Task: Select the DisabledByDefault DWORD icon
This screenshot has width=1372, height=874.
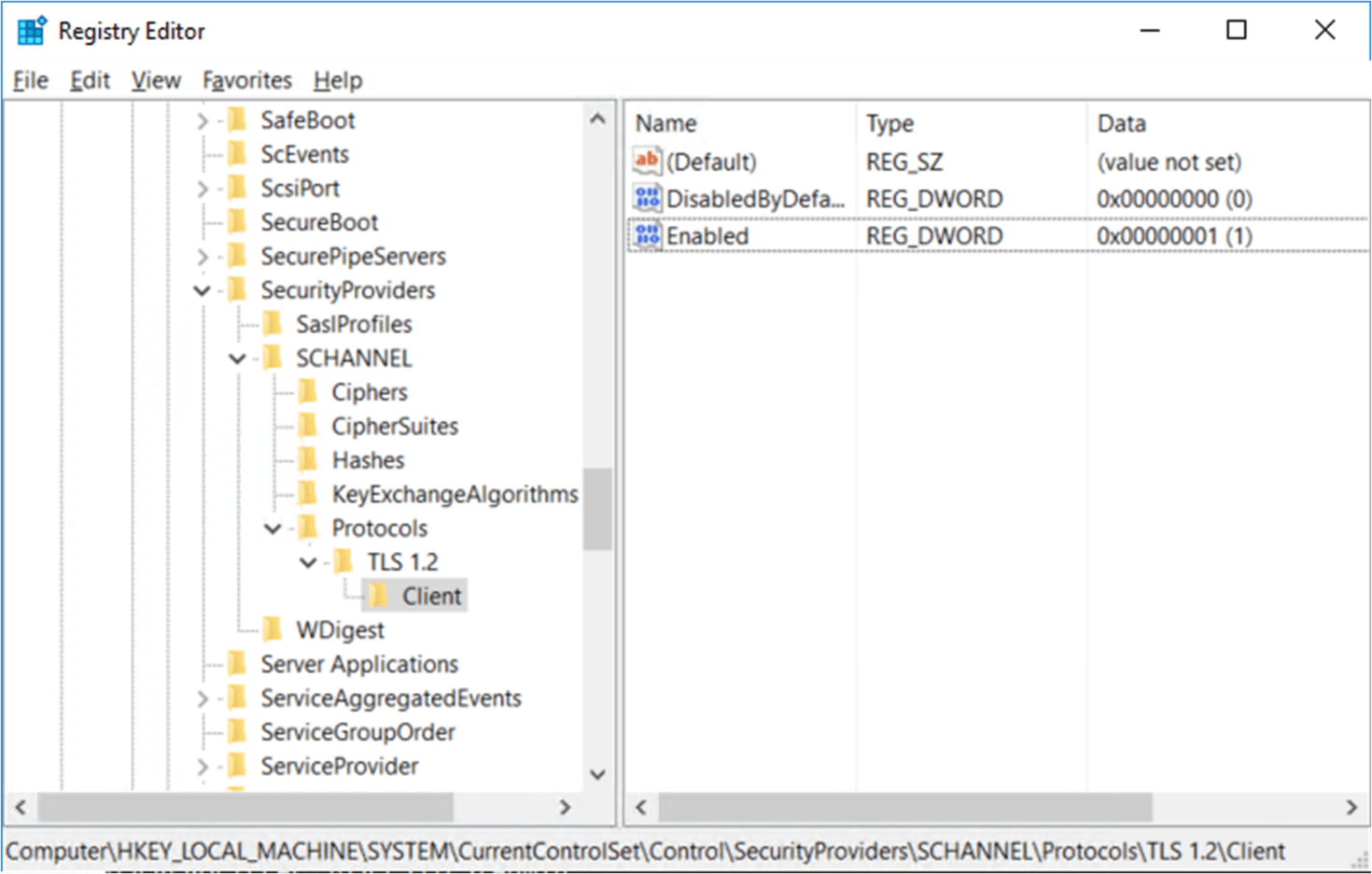Action: tap(646, 198)
